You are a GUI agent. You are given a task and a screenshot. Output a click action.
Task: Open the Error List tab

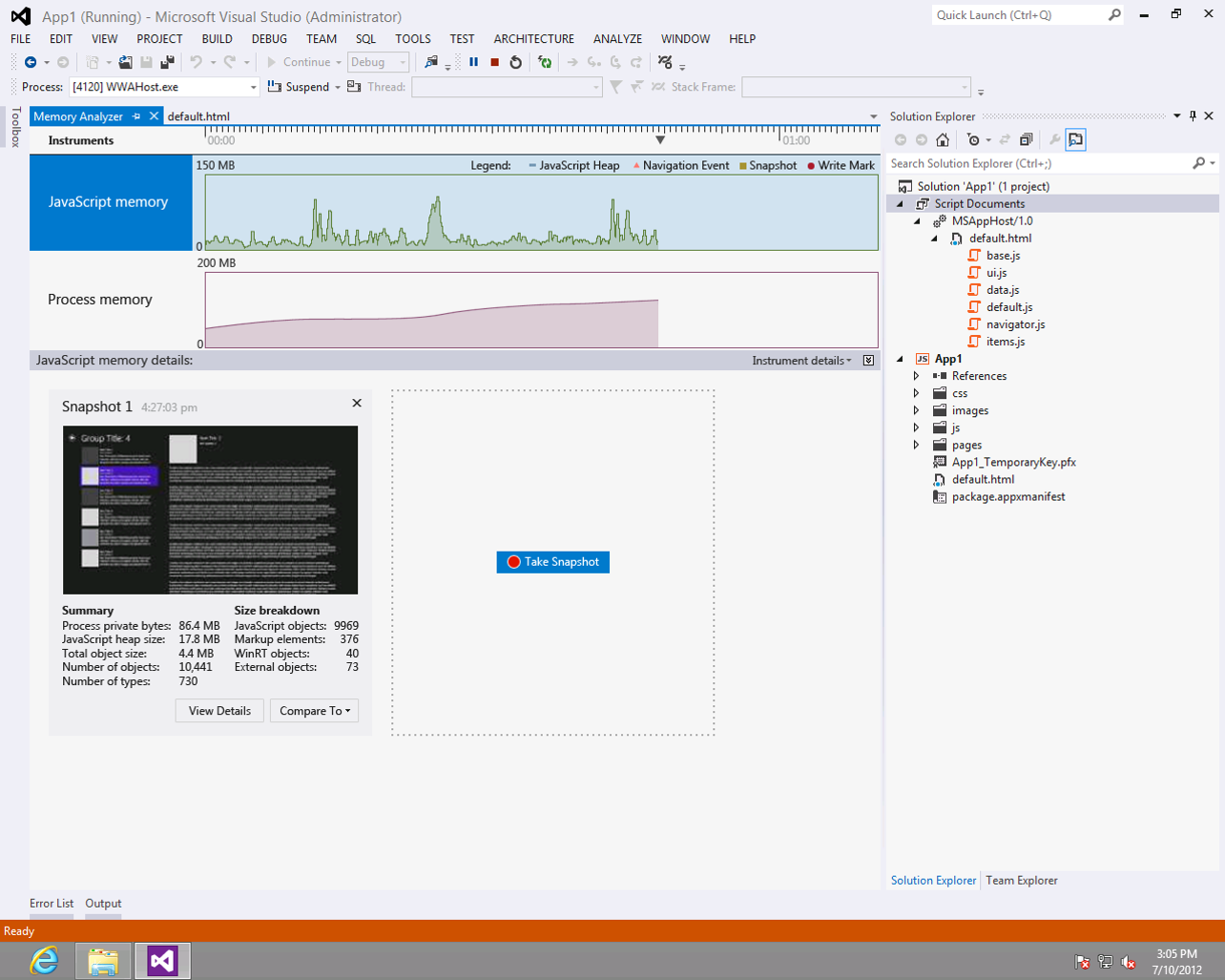tap(52, 904)
